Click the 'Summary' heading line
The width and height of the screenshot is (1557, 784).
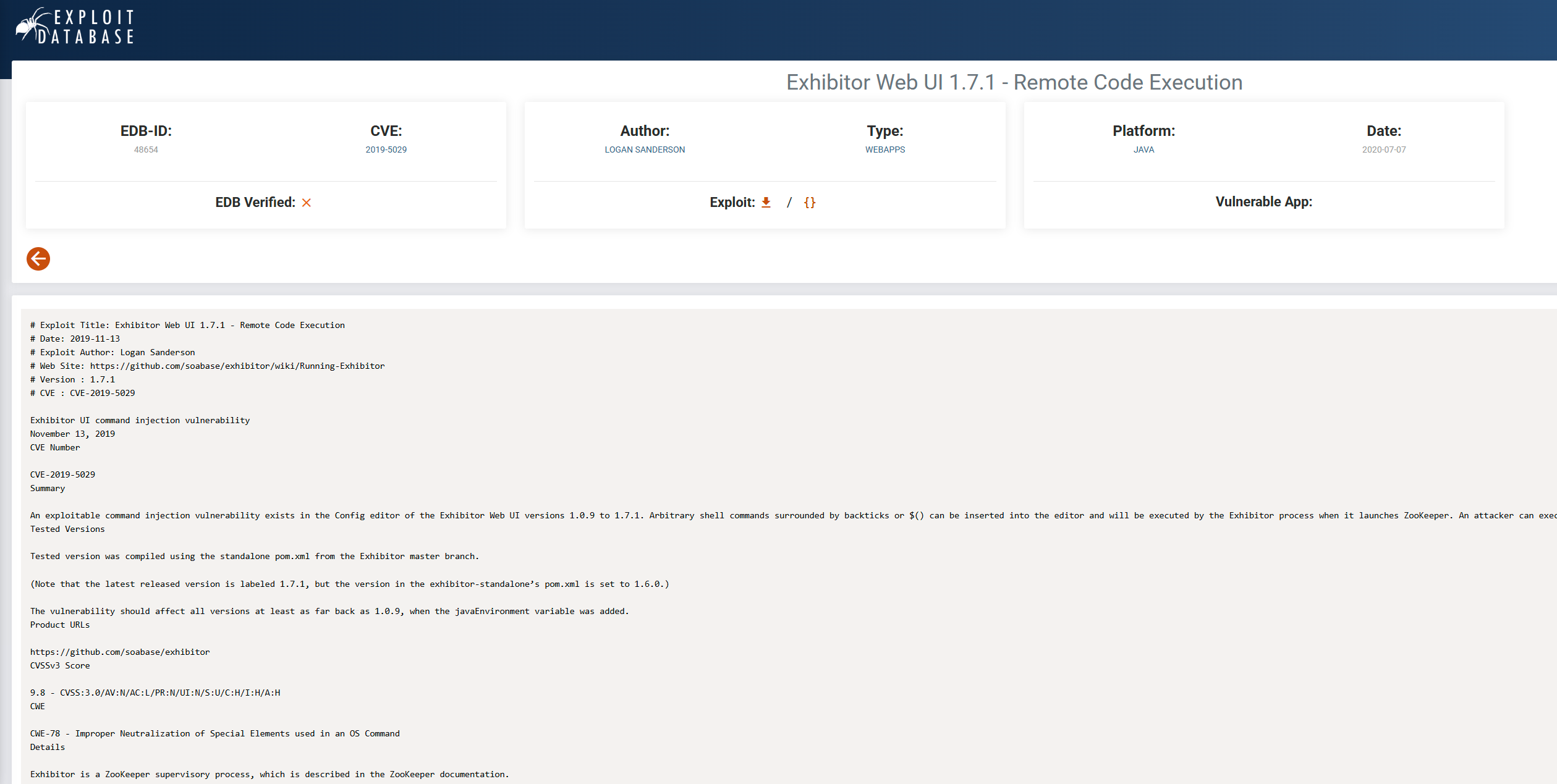[48, 488]
